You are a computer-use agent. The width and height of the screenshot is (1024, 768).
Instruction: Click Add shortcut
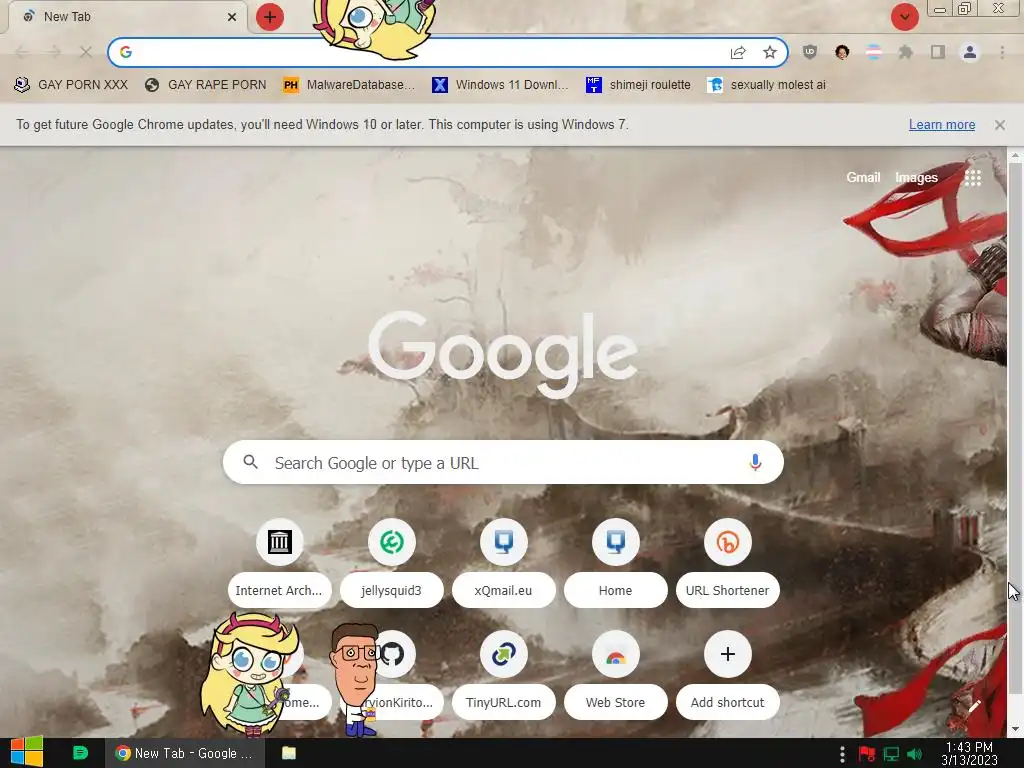pos(728,675)
